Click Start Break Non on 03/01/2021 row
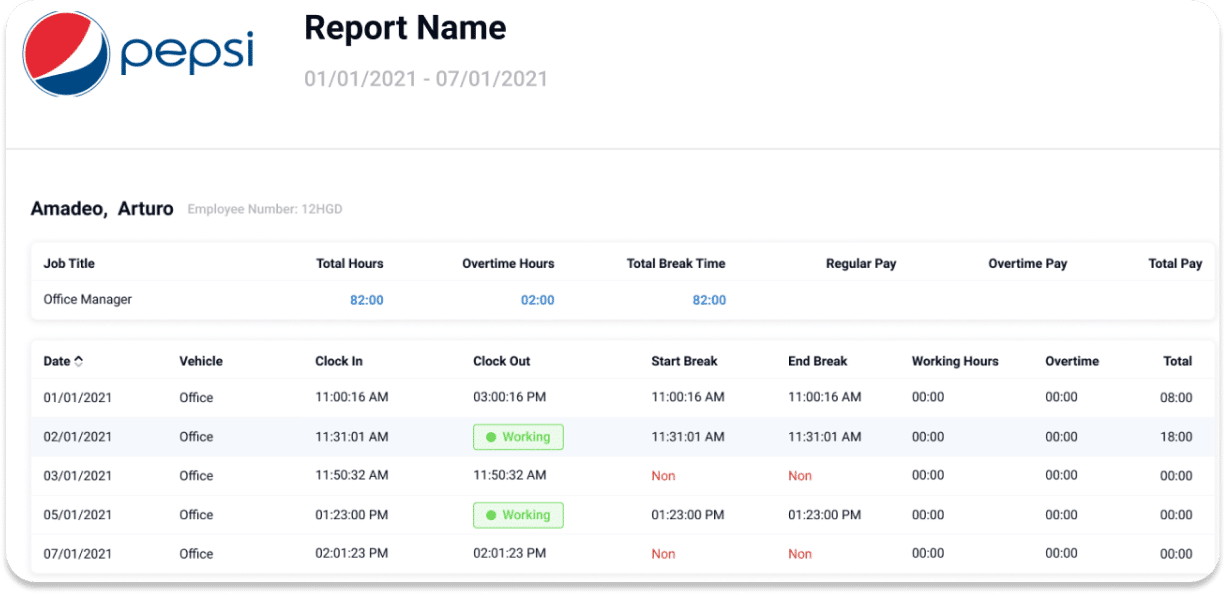Image resolution: width=1226 pixels, height=595 pixels. 663,476
